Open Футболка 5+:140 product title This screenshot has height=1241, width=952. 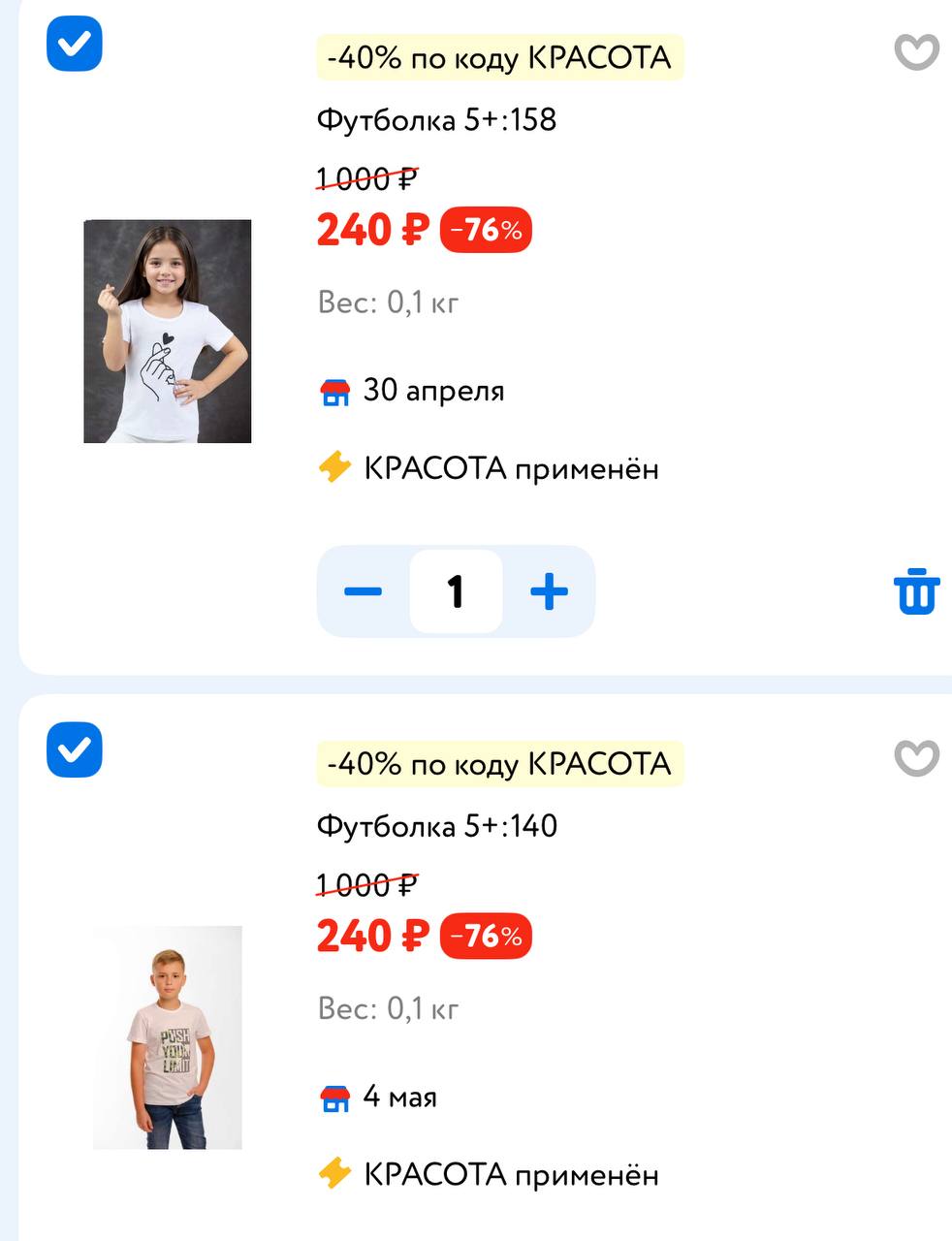coord(436,826)
